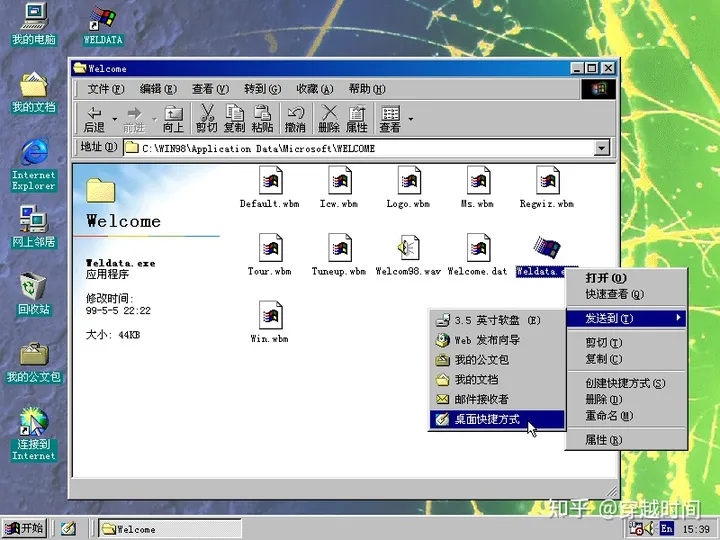Viewport: 720px width, 540px height.
Task: Open the back button history dropdown arrow
Action: pos(114,119)
